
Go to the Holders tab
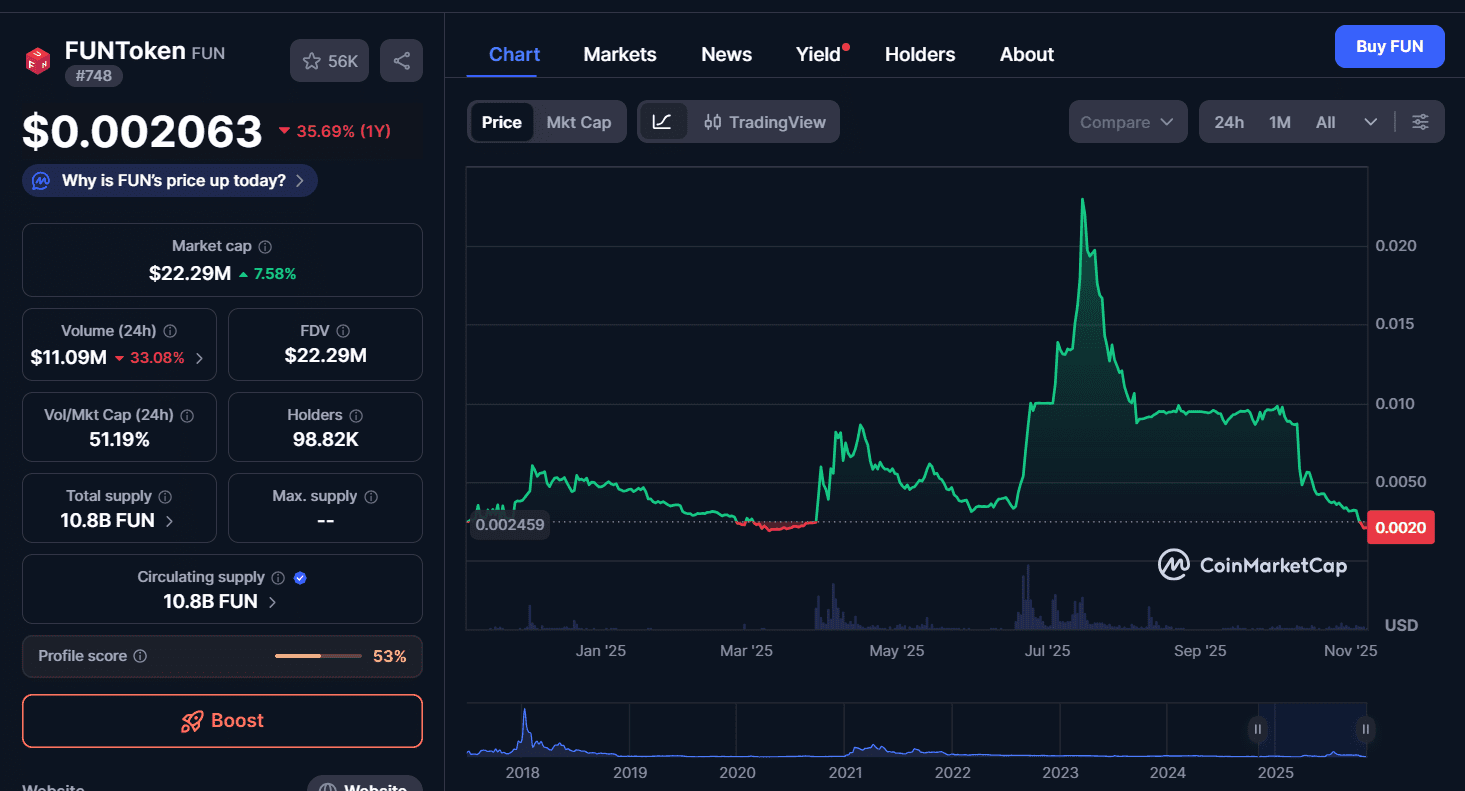point(919,54)
